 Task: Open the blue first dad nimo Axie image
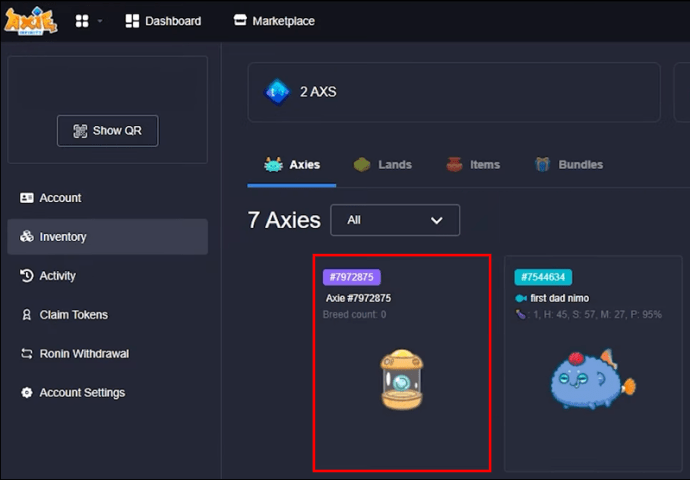pos(593,379)
